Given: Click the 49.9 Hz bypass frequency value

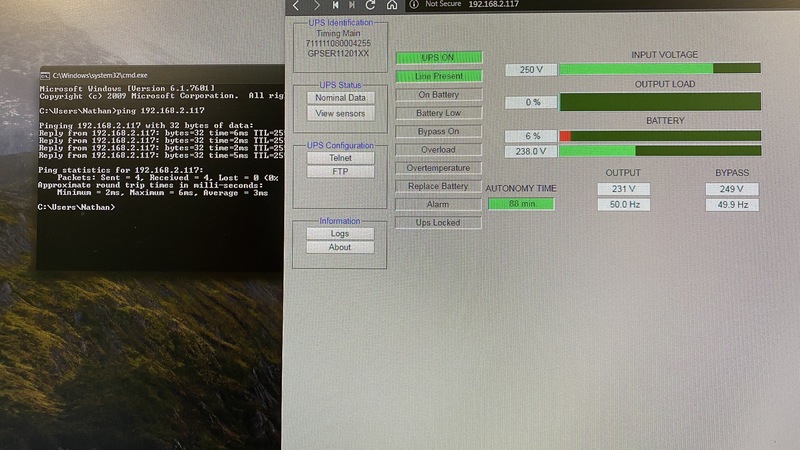Looking at the screenshot, I should coord(732,205).
